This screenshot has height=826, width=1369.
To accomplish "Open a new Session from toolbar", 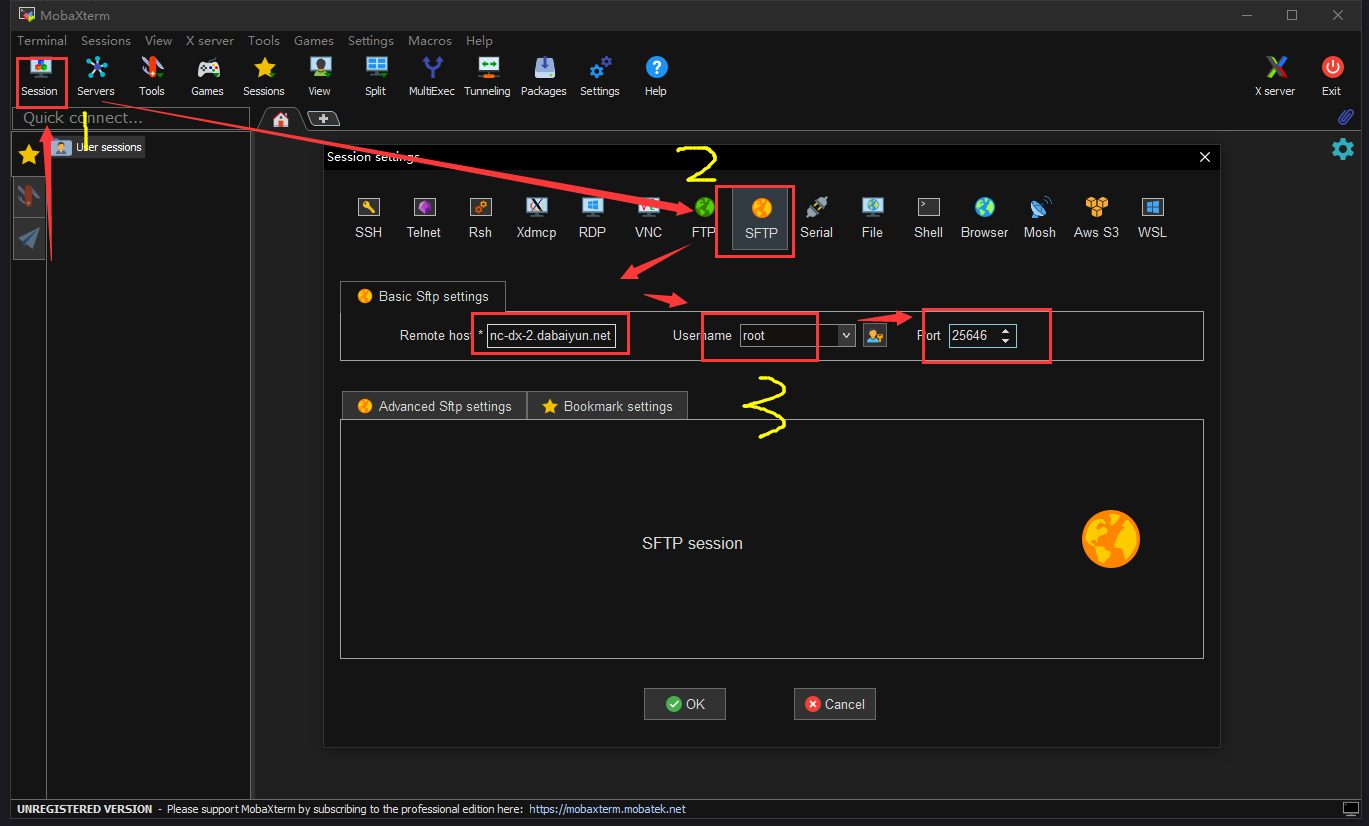I will (x=40, y=77).
